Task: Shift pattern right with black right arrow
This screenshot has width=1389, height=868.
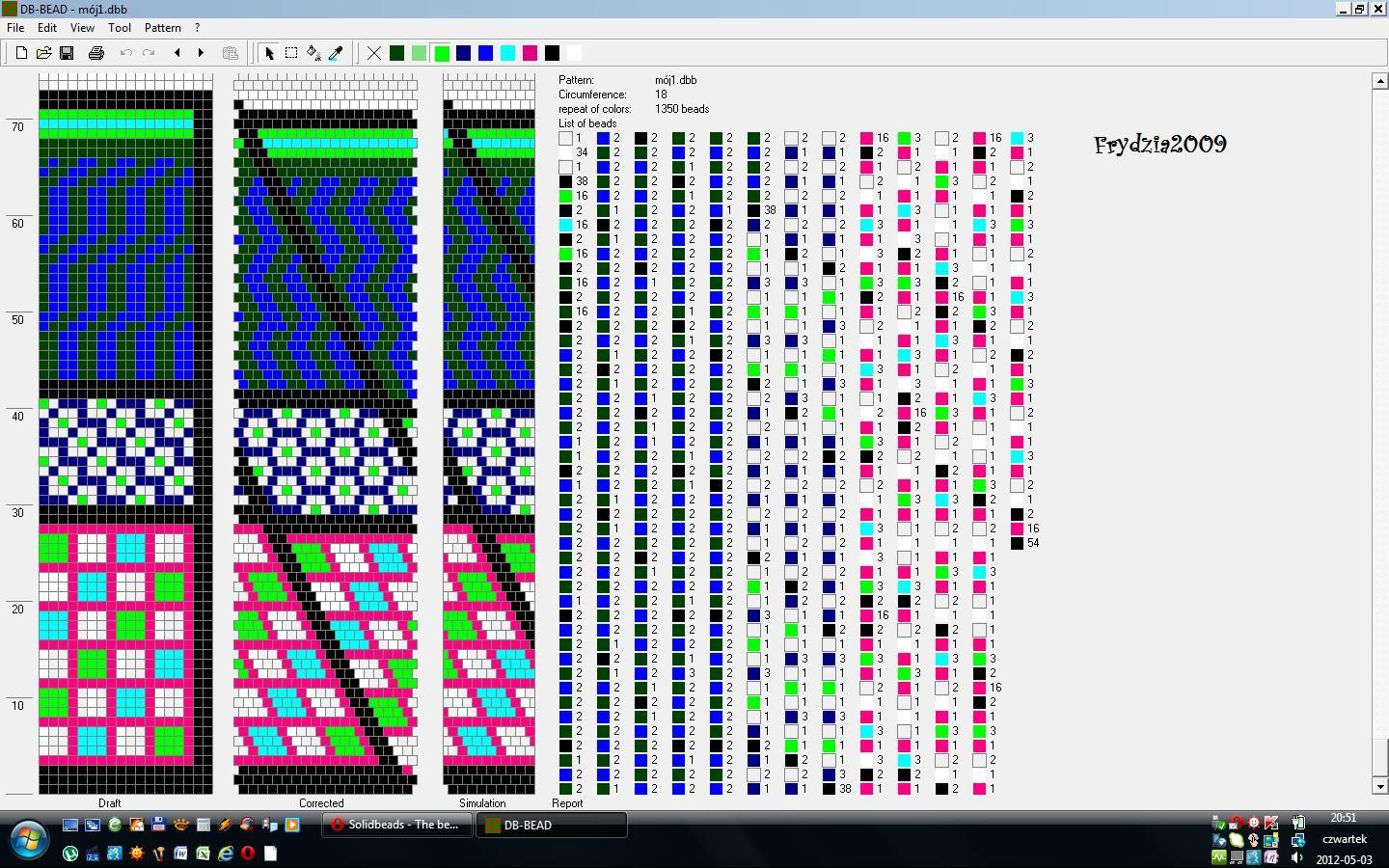Action: pos(201,53)
